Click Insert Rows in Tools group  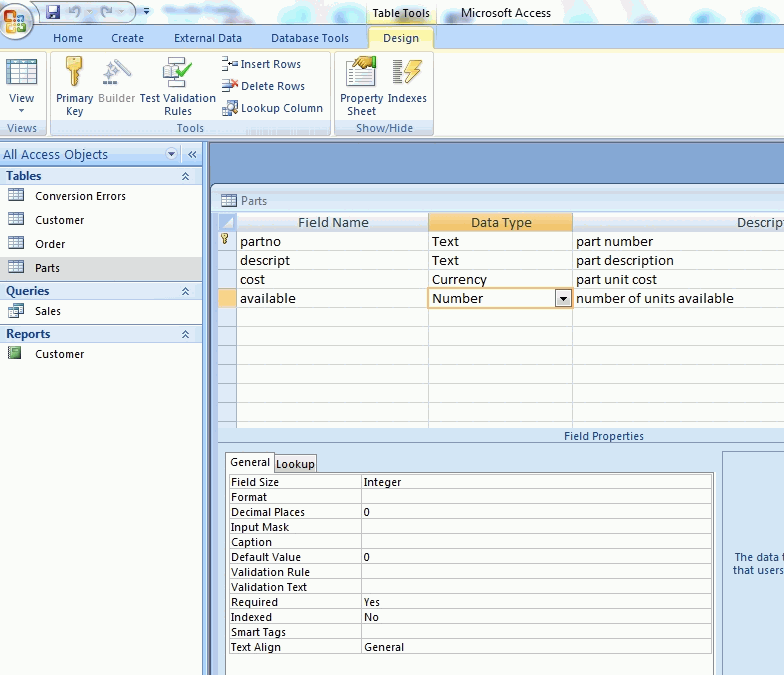(262, 64)
